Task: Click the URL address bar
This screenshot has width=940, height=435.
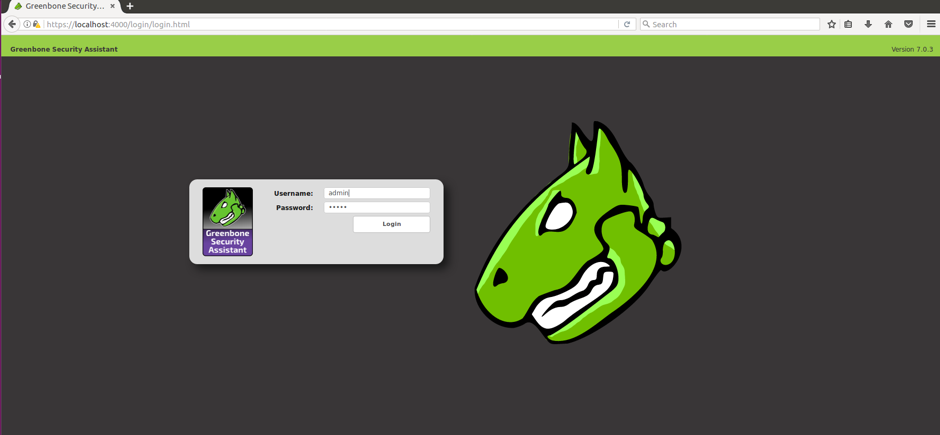Action: coord(331,25)
